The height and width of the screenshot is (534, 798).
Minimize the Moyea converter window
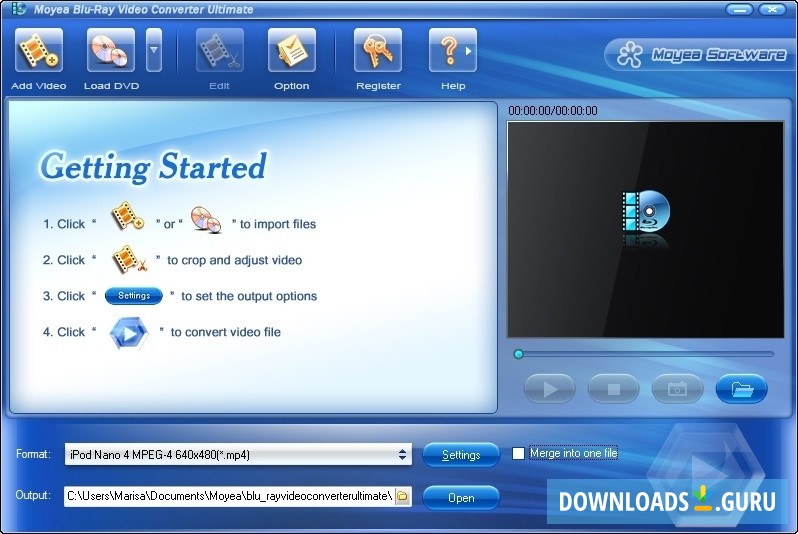click(x=739, y=10)
